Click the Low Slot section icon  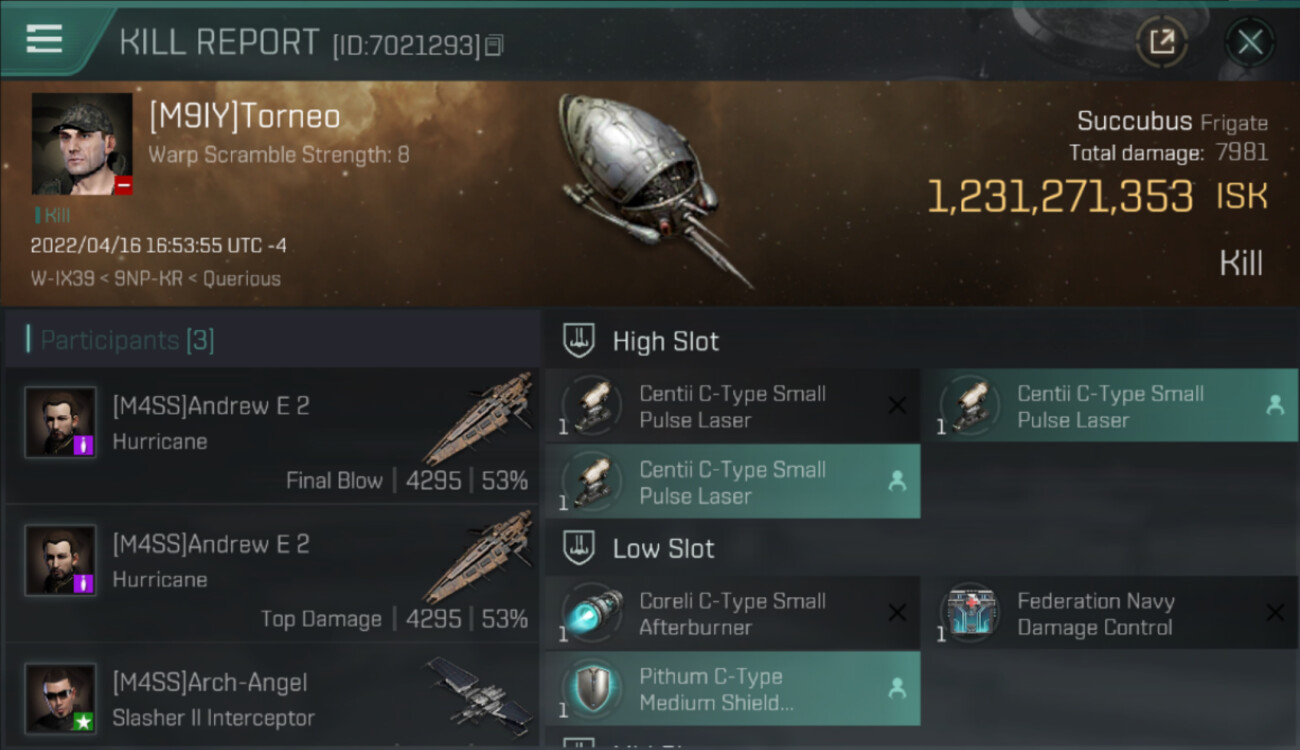pyautogui.click(x=579, y=548)
